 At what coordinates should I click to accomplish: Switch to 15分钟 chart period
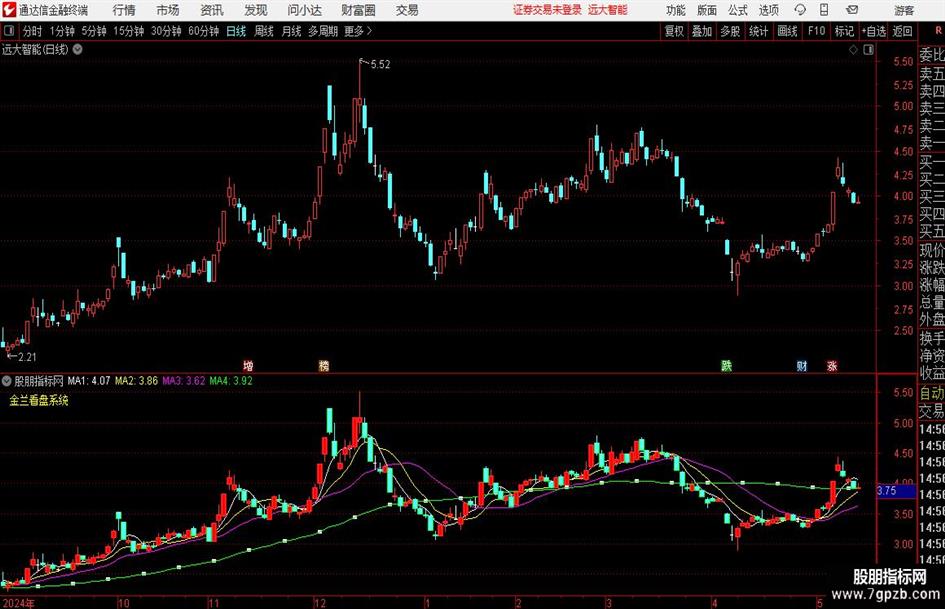[x=128, y=31]
